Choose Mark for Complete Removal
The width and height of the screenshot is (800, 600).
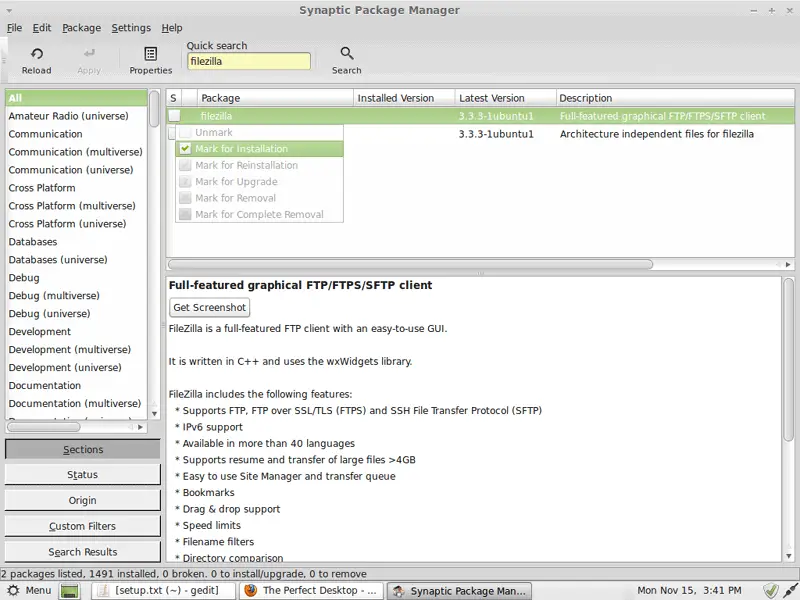pos(259,214)
